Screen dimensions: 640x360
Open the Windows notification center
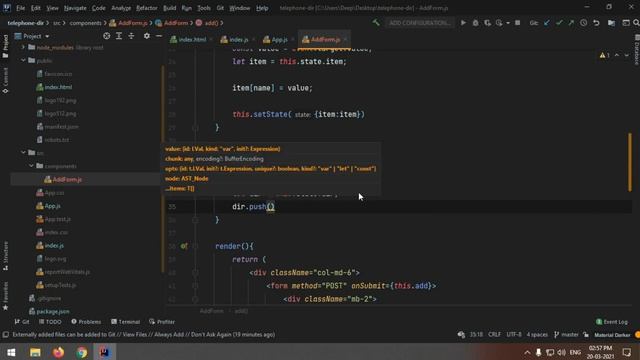click(x=627, y=352)
